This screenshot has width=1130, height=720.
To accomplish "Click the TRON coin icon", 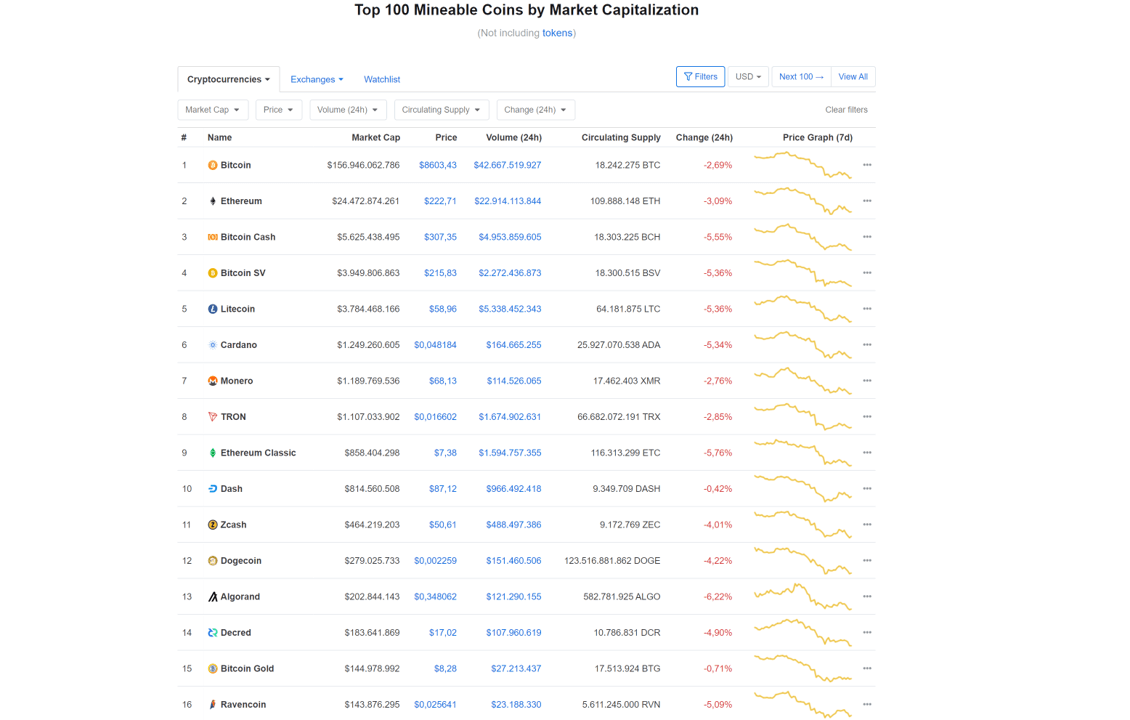I will (213, 417).
